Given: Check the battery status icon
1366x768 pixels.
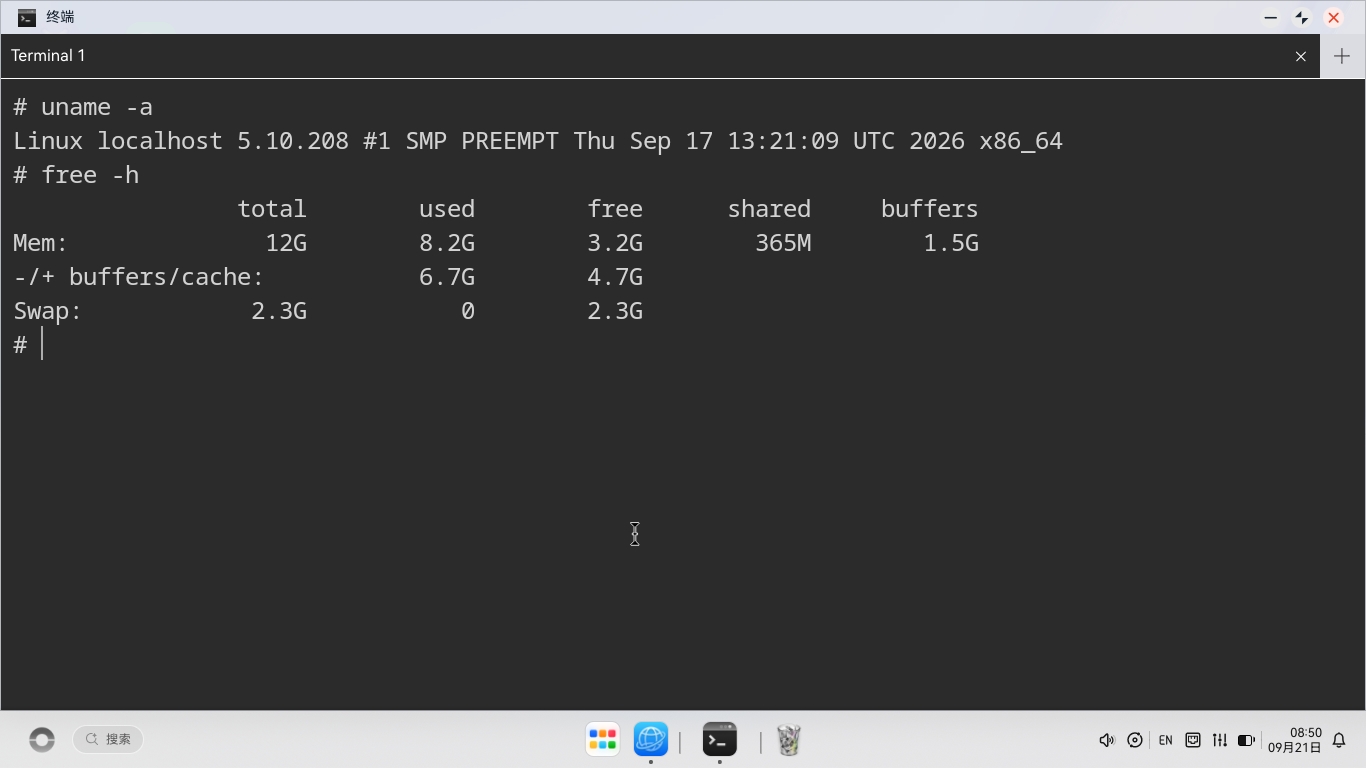Looking at the screenshot, I should pyautogui.click(x=1246, y=740).
